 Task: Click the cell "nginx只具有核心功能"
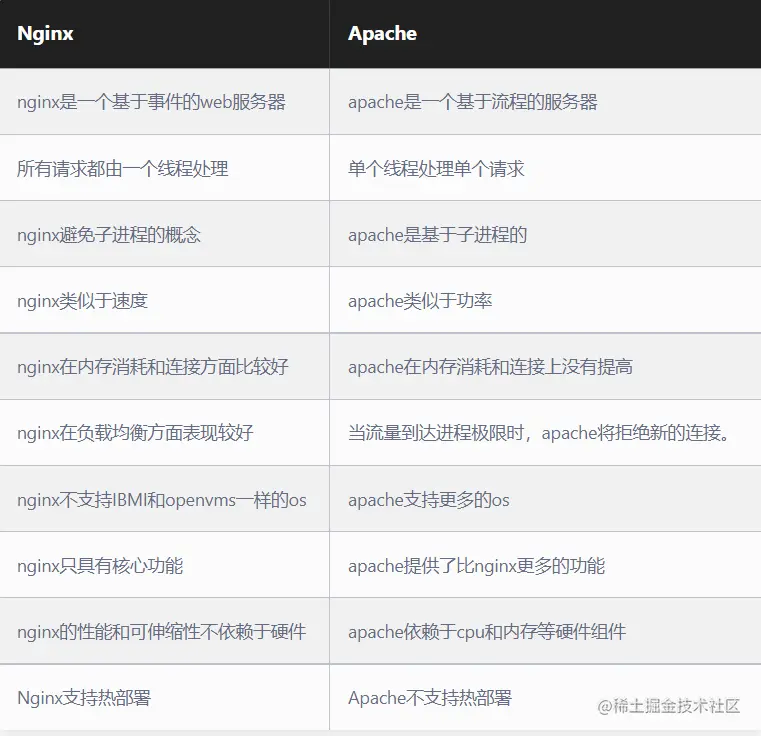[x=165, y=565]
